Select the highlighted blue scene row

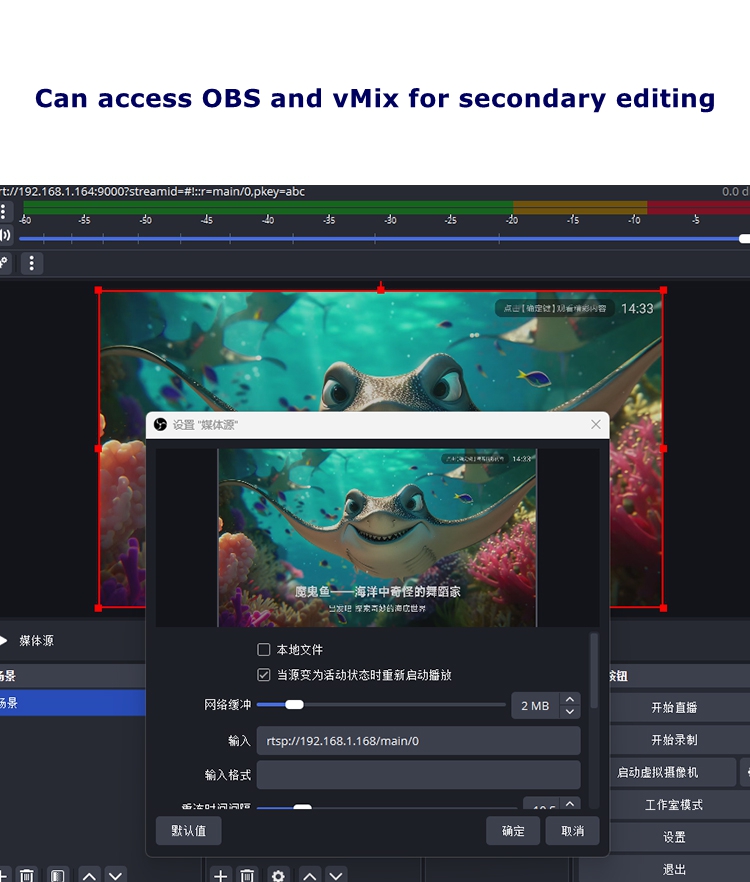(x=73, y=703)
